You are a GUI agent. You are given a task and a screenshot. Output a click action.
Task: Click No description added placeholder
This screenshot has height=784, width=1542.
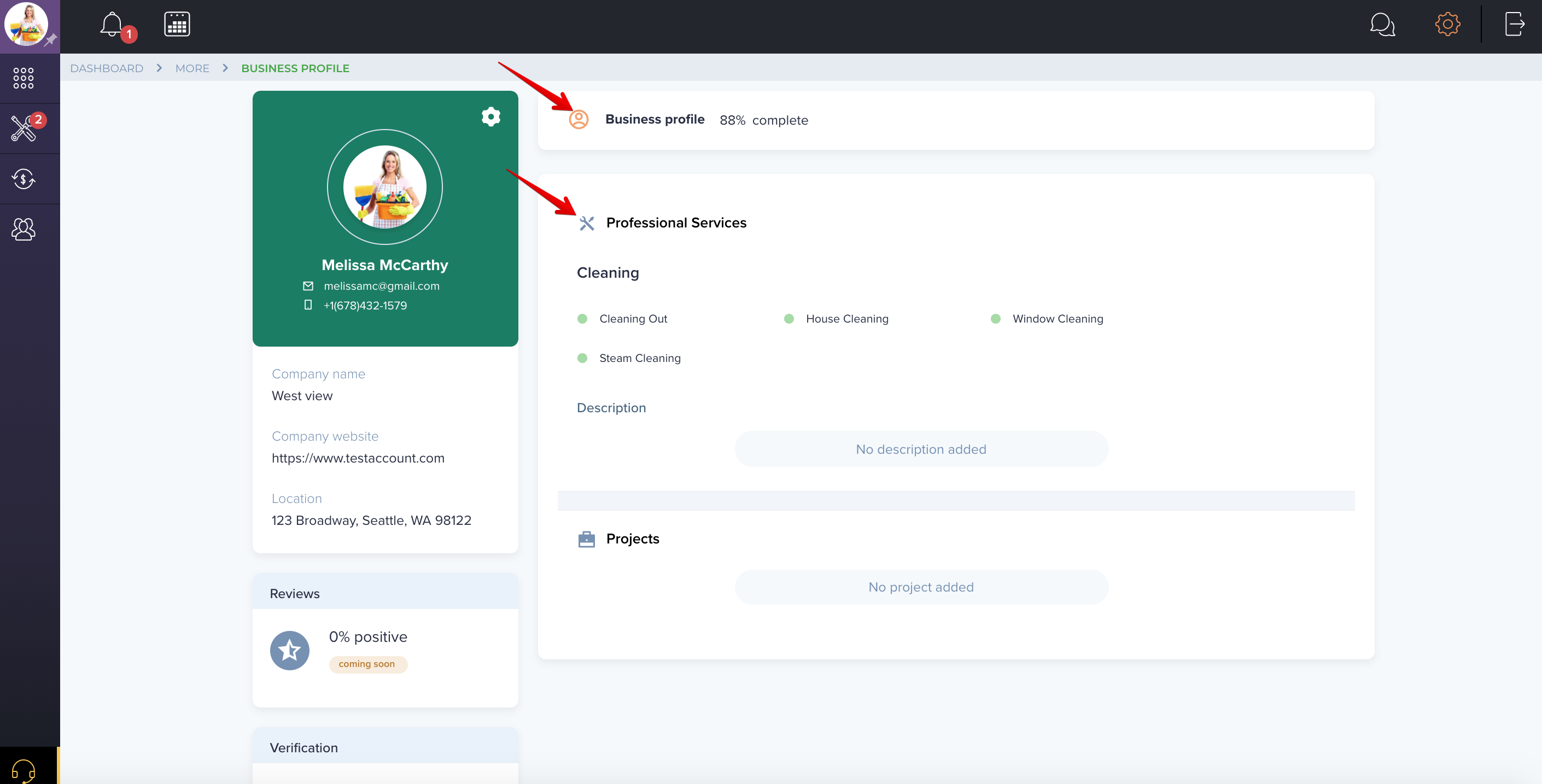[x=921, y=449]
